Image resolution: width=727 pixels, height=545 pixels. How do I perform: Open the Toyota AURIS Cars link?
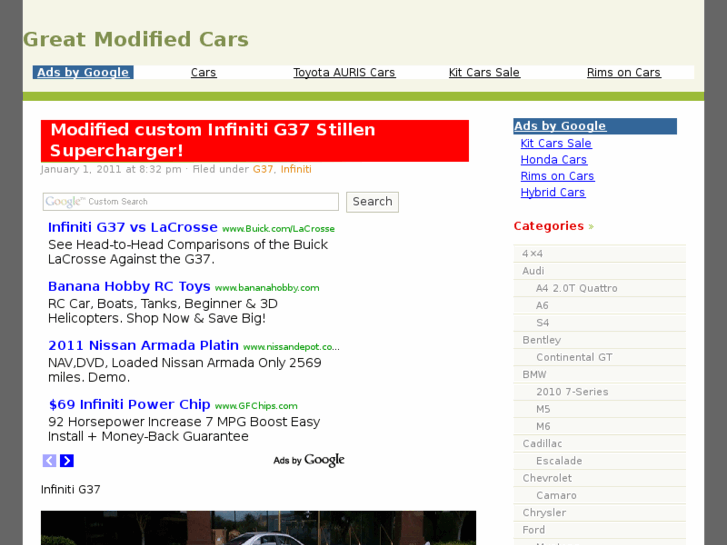pyautogui.click(x=344, y=72)
